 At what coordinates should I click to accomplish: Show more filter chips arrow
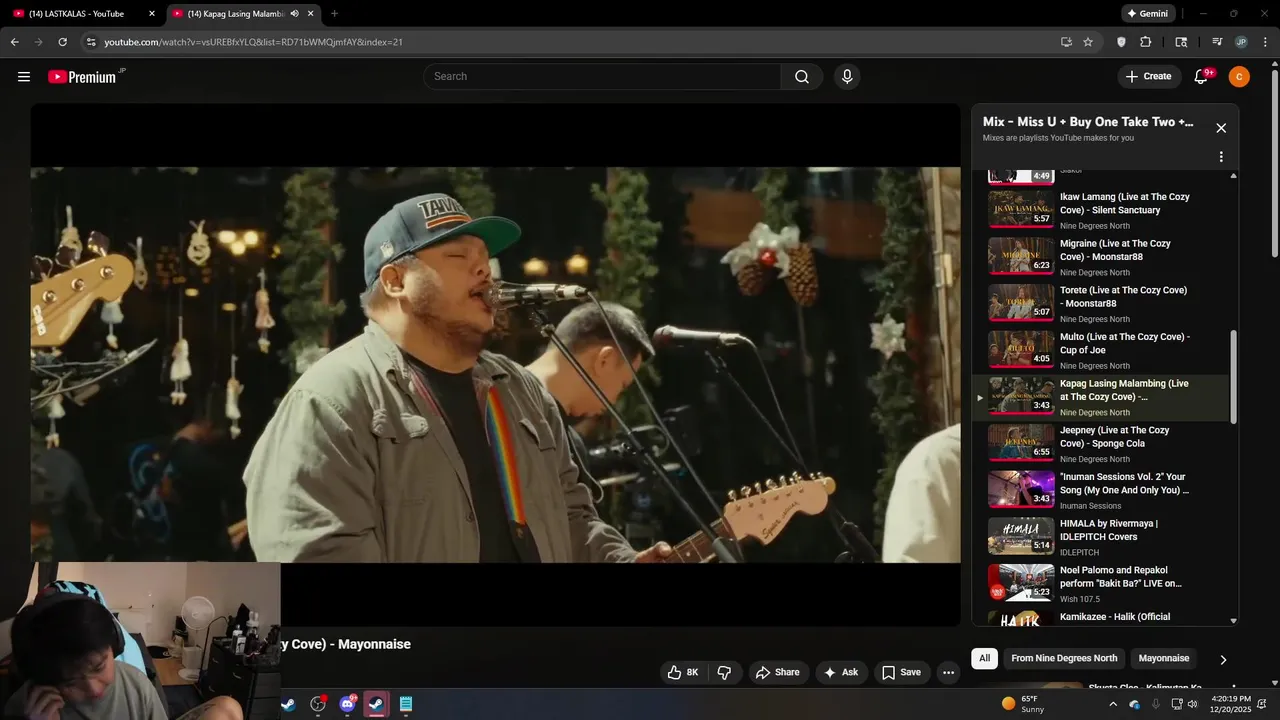1222,659
